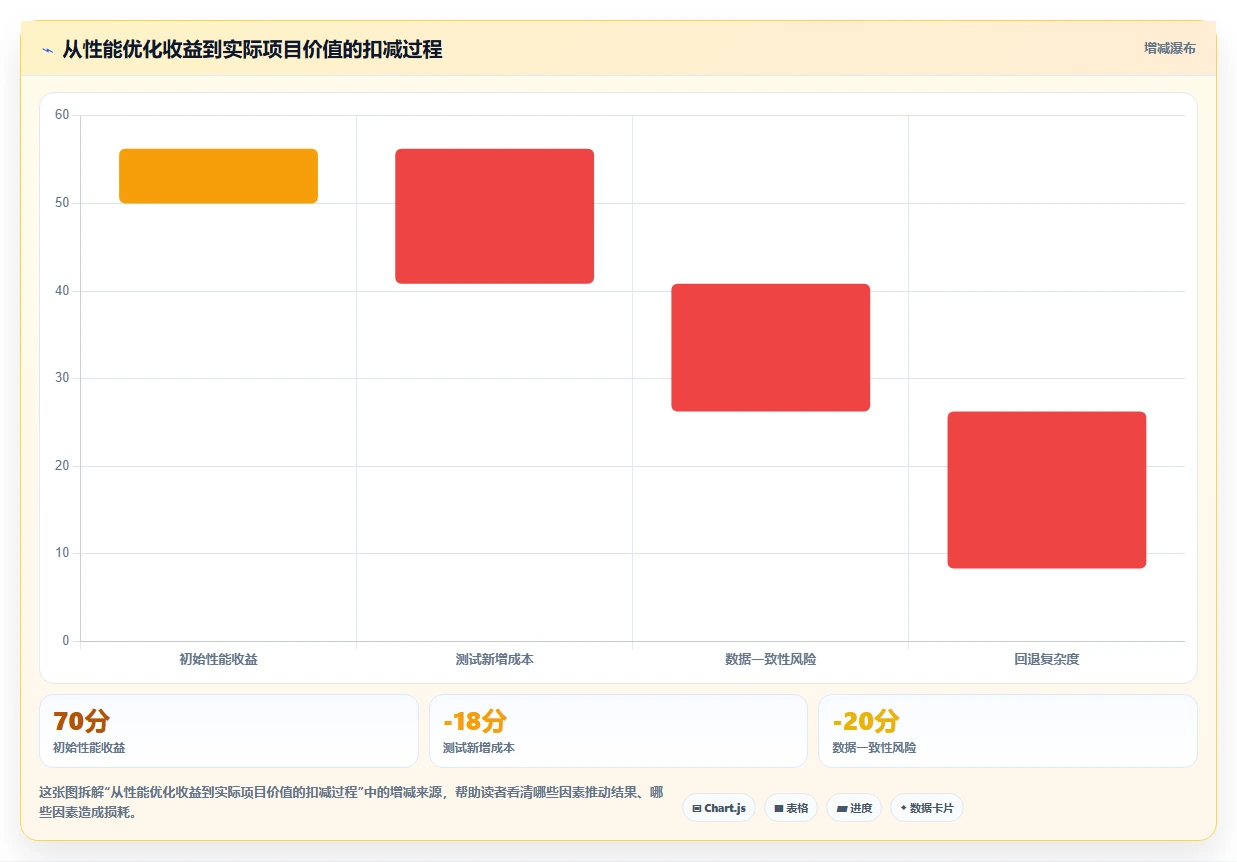Image resolution: width=1237 pixels, height=862 pixels.
Task: Click y-axis tick value 30
Action: click(x=62, y=378)
